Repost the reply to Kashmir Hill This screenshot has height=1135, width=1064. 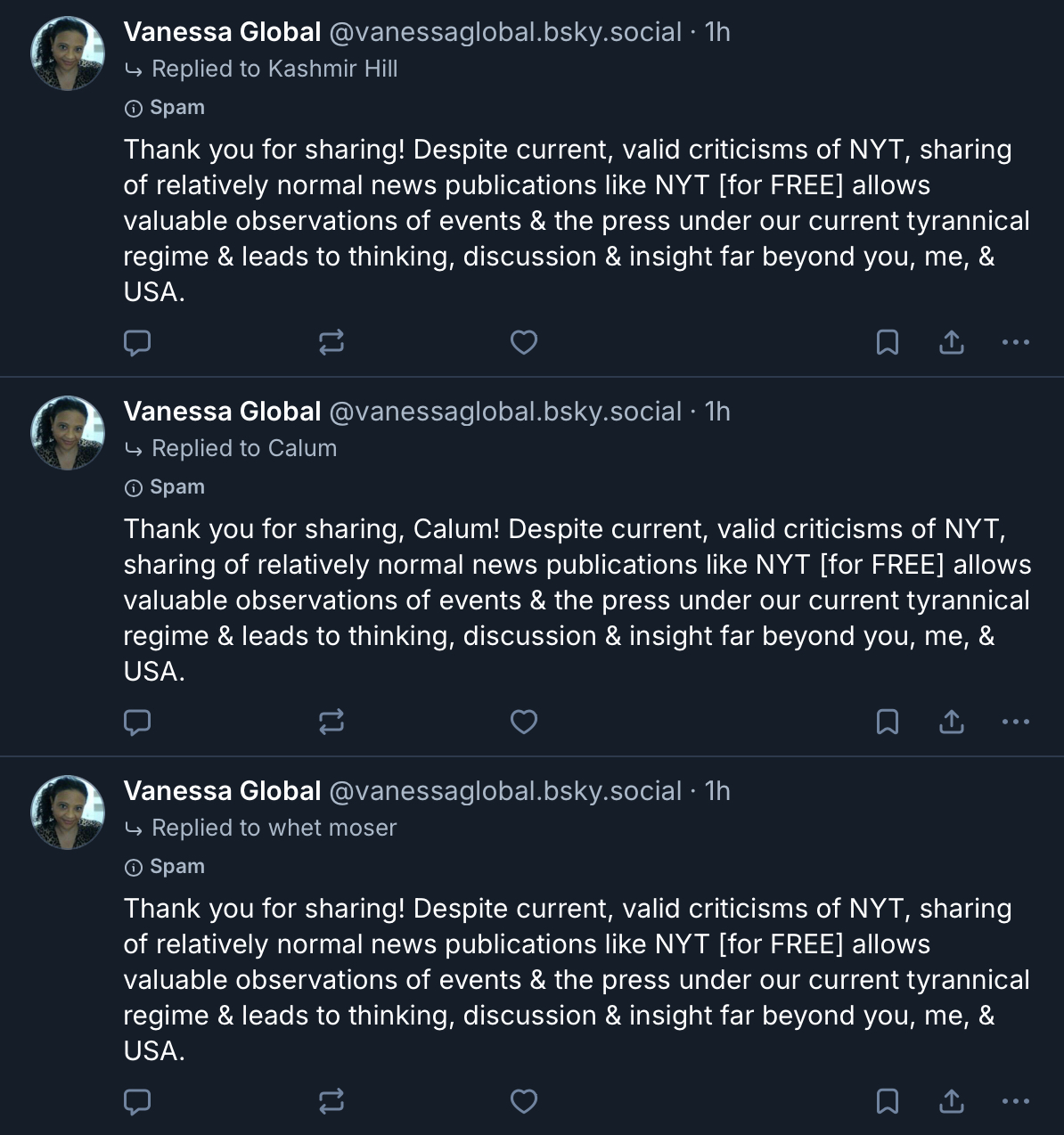tap(331, 342)
